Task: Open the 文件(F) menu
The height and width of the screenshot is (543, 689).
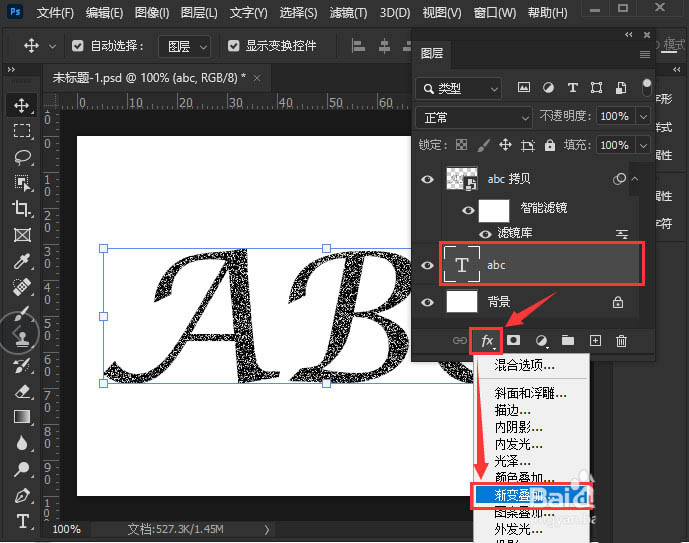Action: pos(55,13)
